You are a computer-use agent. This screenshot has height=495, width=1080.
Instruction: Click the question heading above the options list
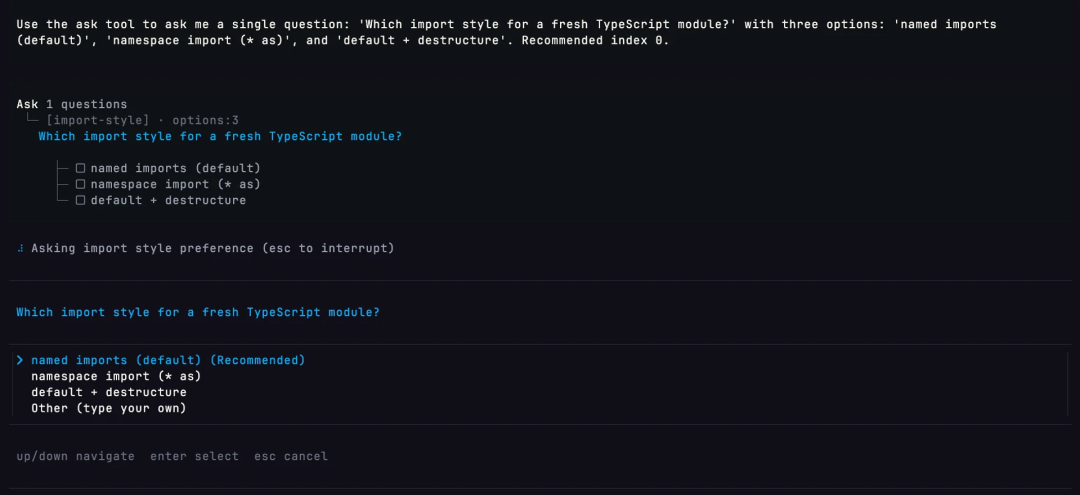(198, 313)
